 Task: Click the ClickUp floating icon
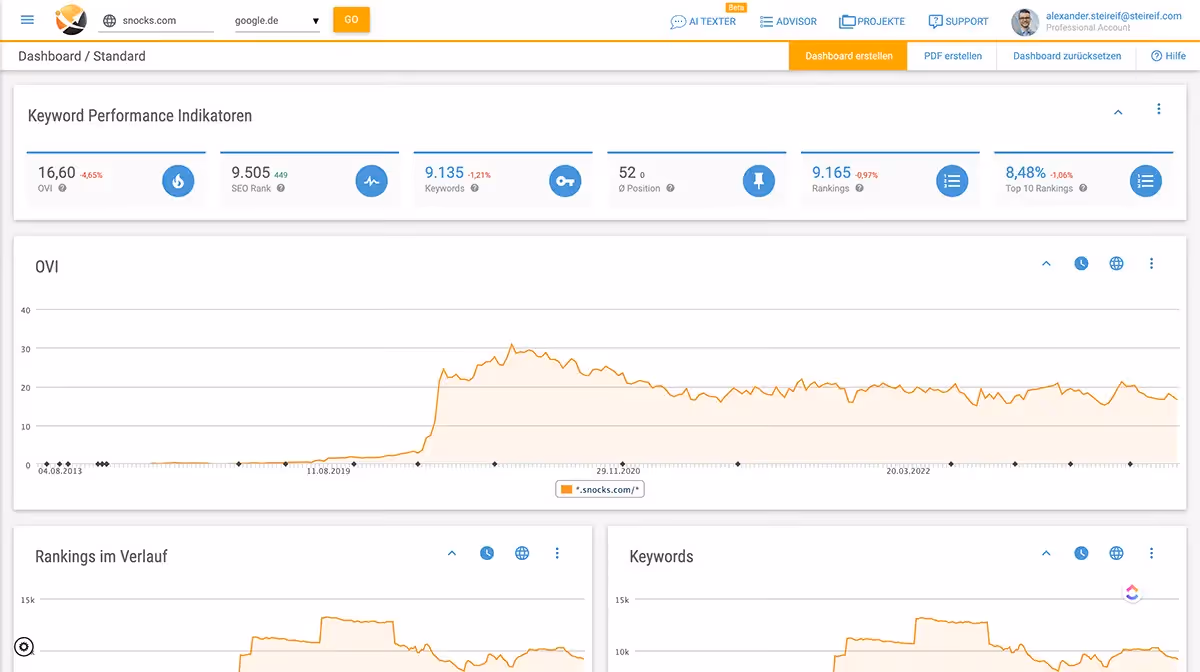pos(1132,592)
